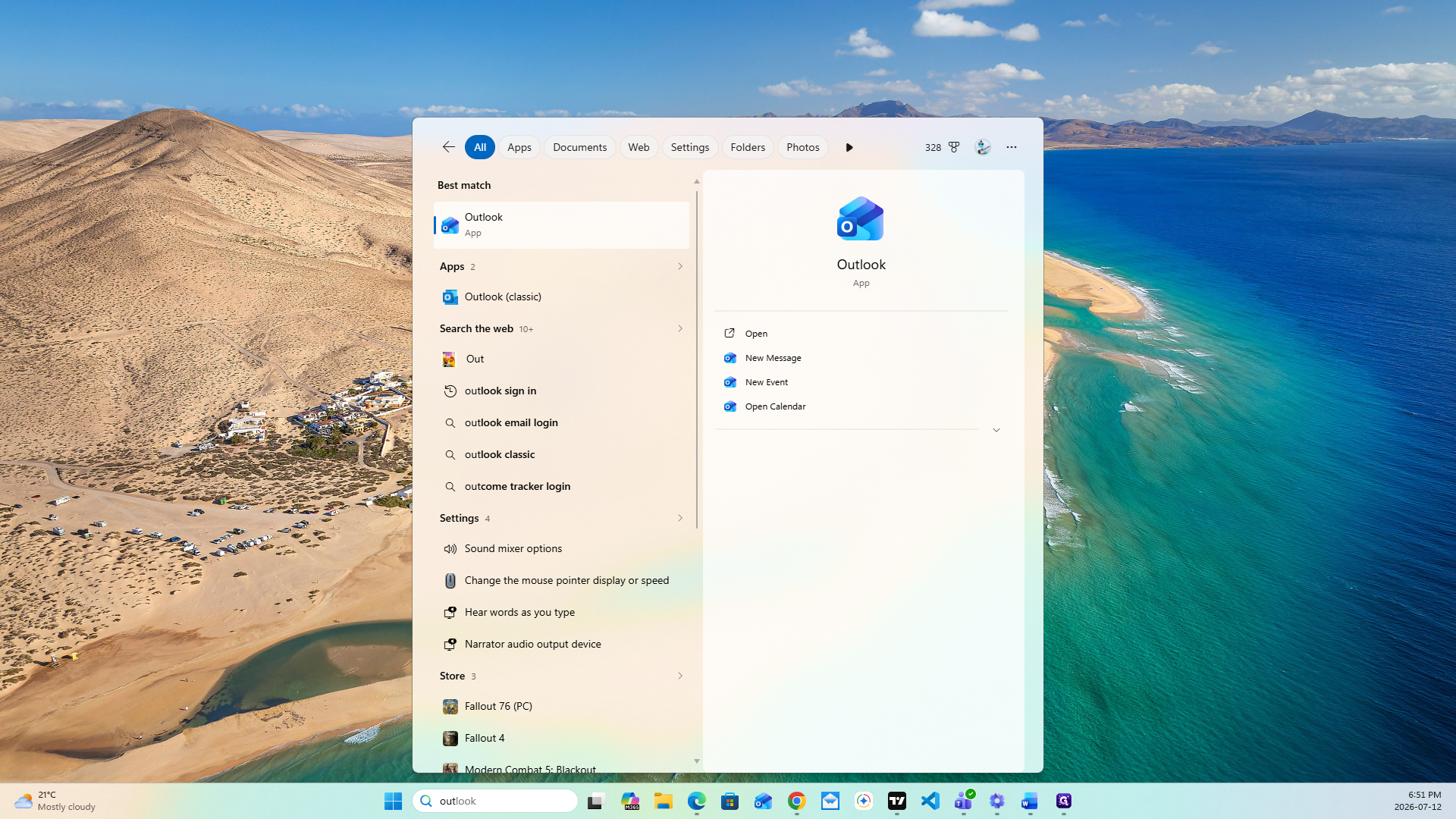Open Microsoft Teams from the taskbar
Screen dimensions: 1456x819
pyautogui.click(x=964, y=801)
